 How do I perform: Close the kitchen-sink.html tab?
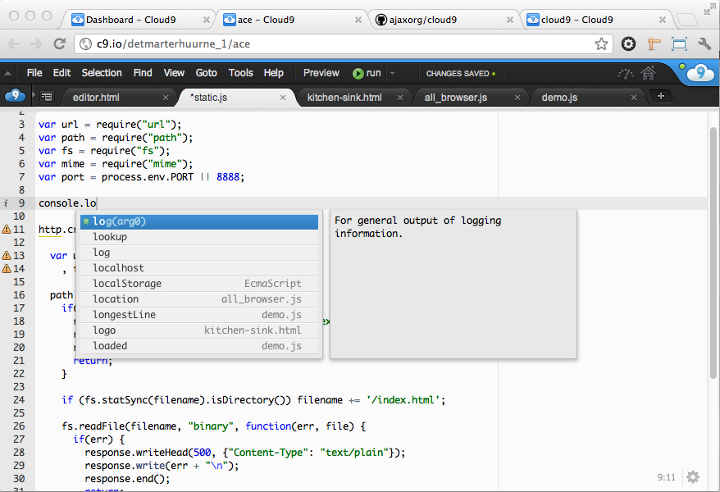pyautogui.click(x=400, y=97)
